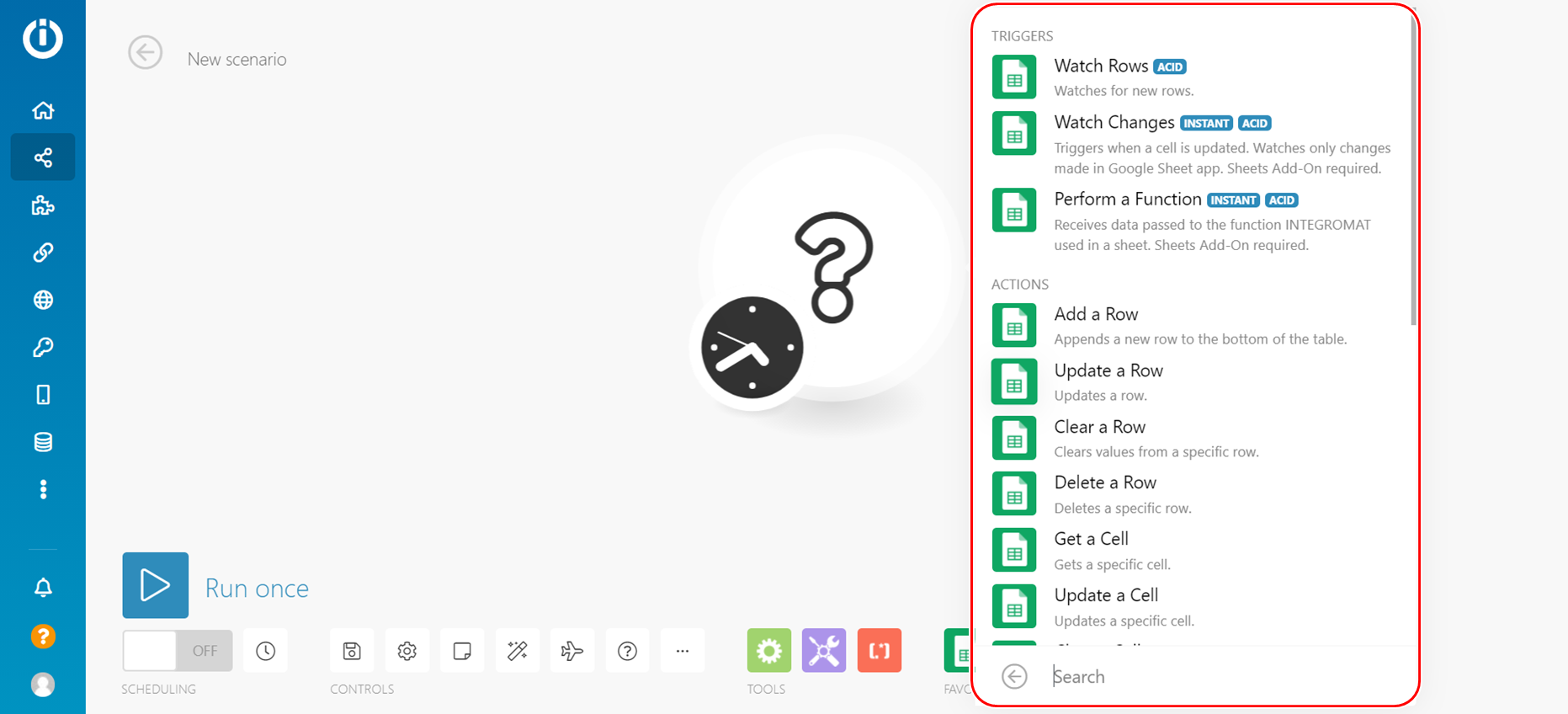Go back using arrow beside New scenario

[145, 52]
